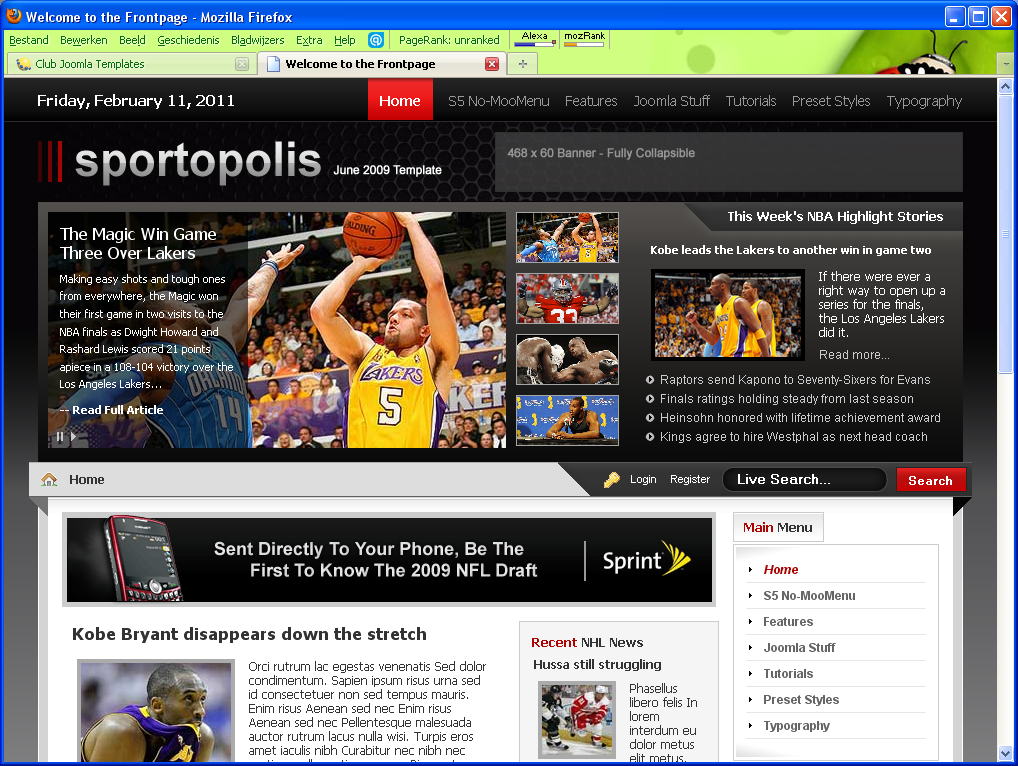This screenshot has height=766, width=1018.
Task: Click the red Home navigation button
Action: 400,100
